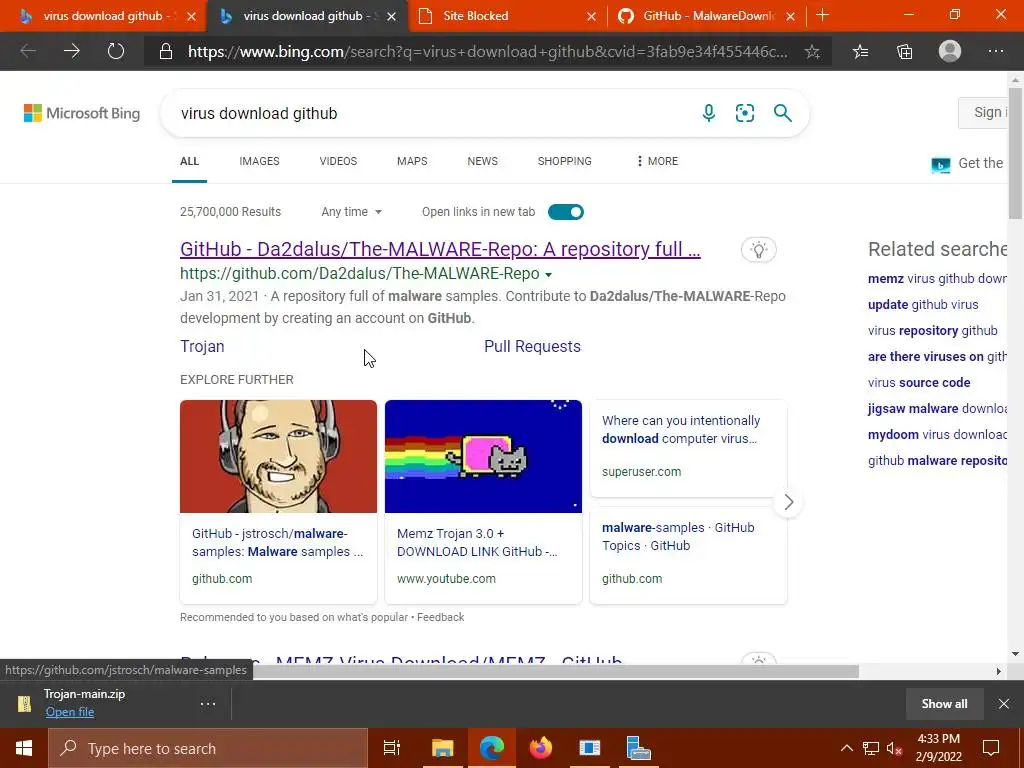Toggle Open links in new tab switch
This screenshot has height=768, width=1024.
[566, 212]
